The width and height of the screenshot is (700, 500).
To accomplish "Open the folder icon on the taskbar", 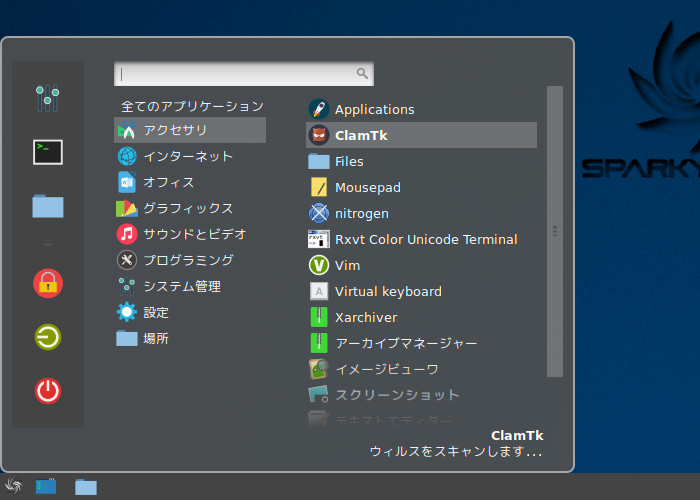I will [86, 487].
